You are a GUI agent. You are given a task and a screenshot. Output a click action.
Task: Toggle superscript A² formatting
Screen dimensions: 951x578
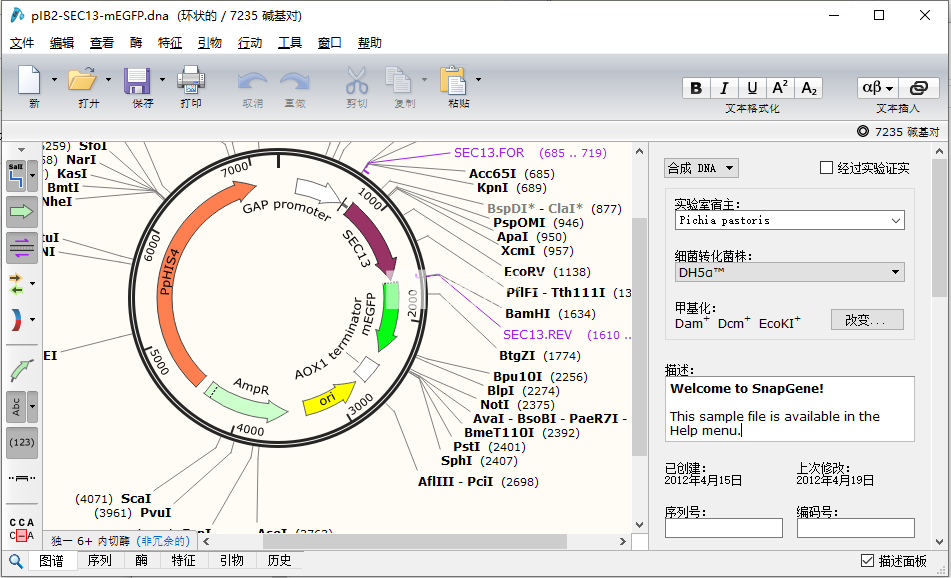781,88
